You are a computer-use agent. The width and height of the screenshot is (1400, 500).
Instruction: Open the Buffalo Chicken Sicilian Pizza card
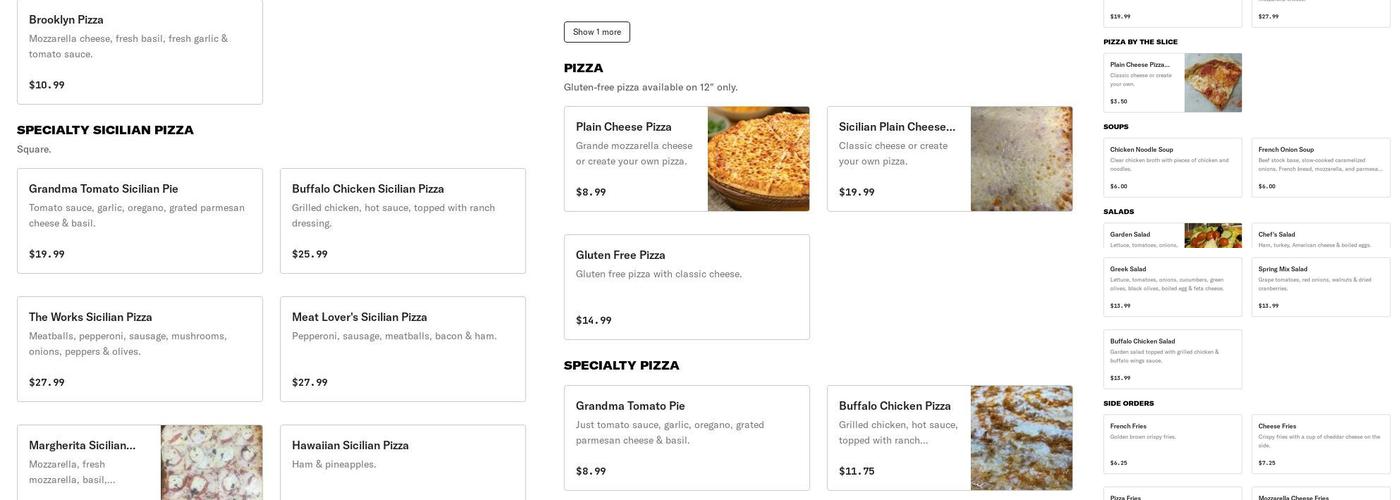(403, 221)
